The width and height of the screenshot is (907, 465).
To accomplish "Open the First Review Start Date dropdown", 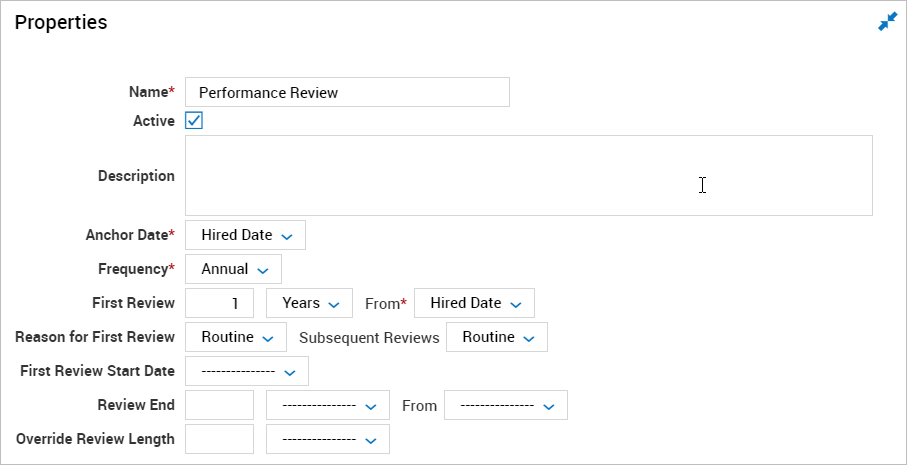I will 247,371.
